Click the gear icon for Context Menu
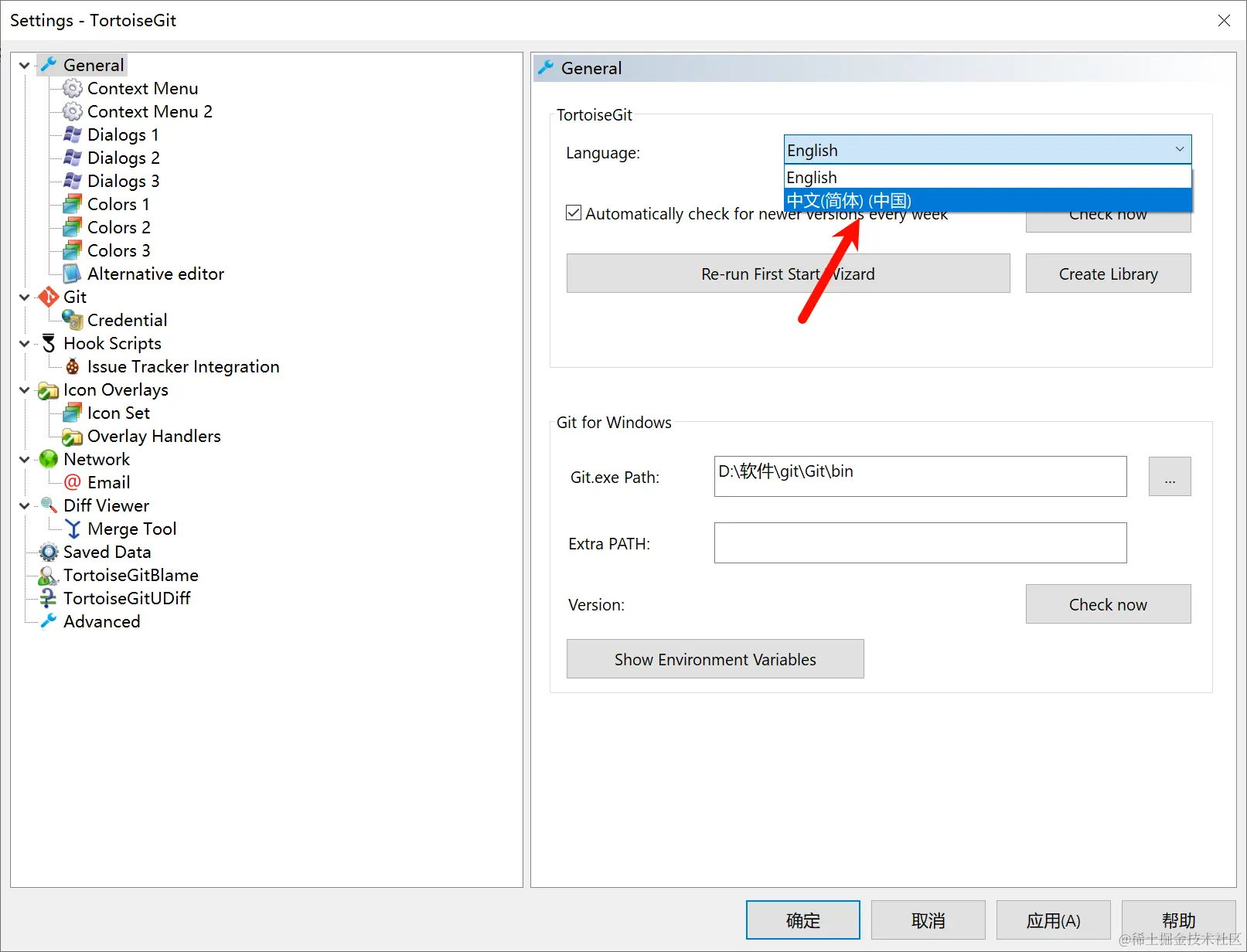Viewport: 1247px width, 952px height. [x=73, y=88]
